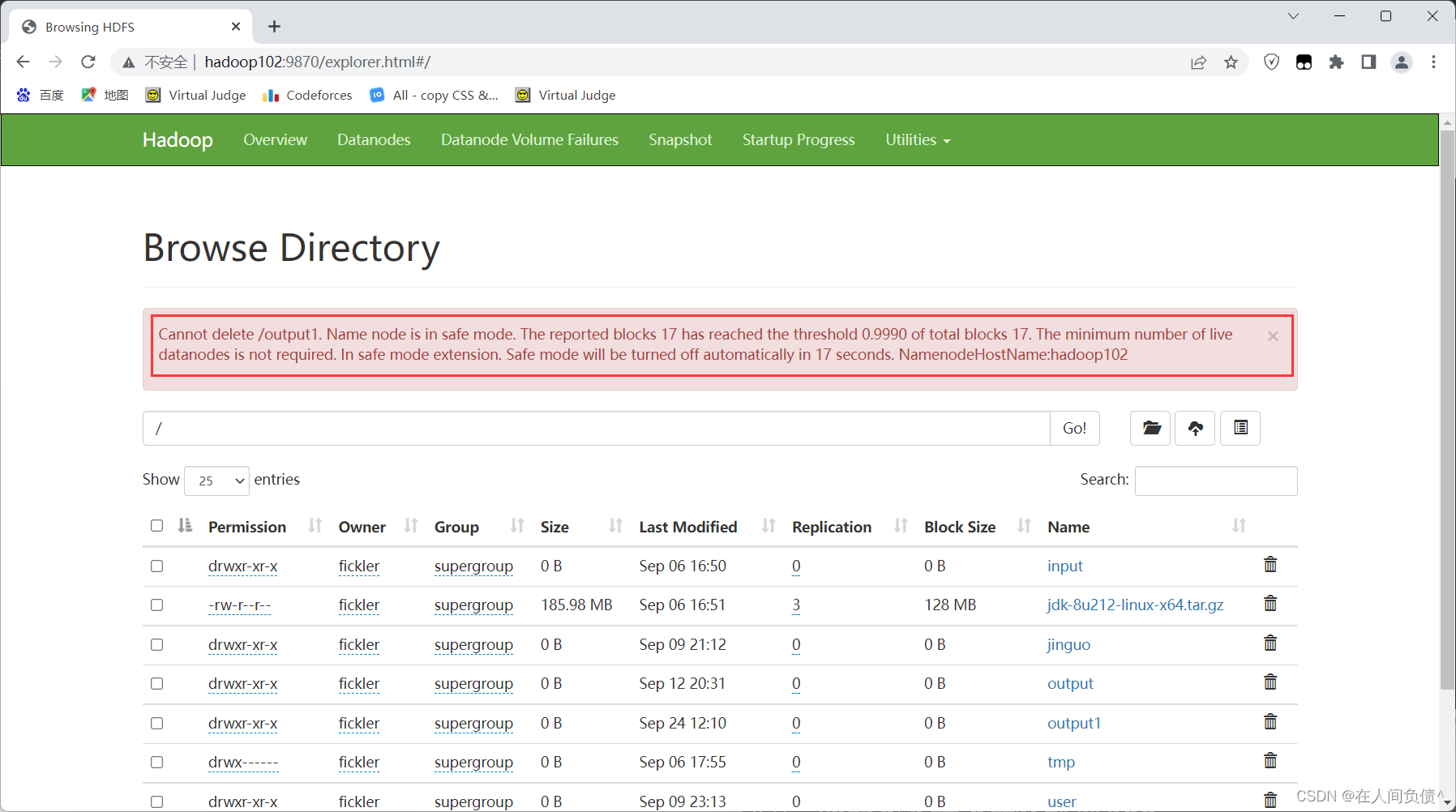Open the browser extensions puzzle icon
The width and height of the screenshot is (1456, 812).
coord(1336,62)
